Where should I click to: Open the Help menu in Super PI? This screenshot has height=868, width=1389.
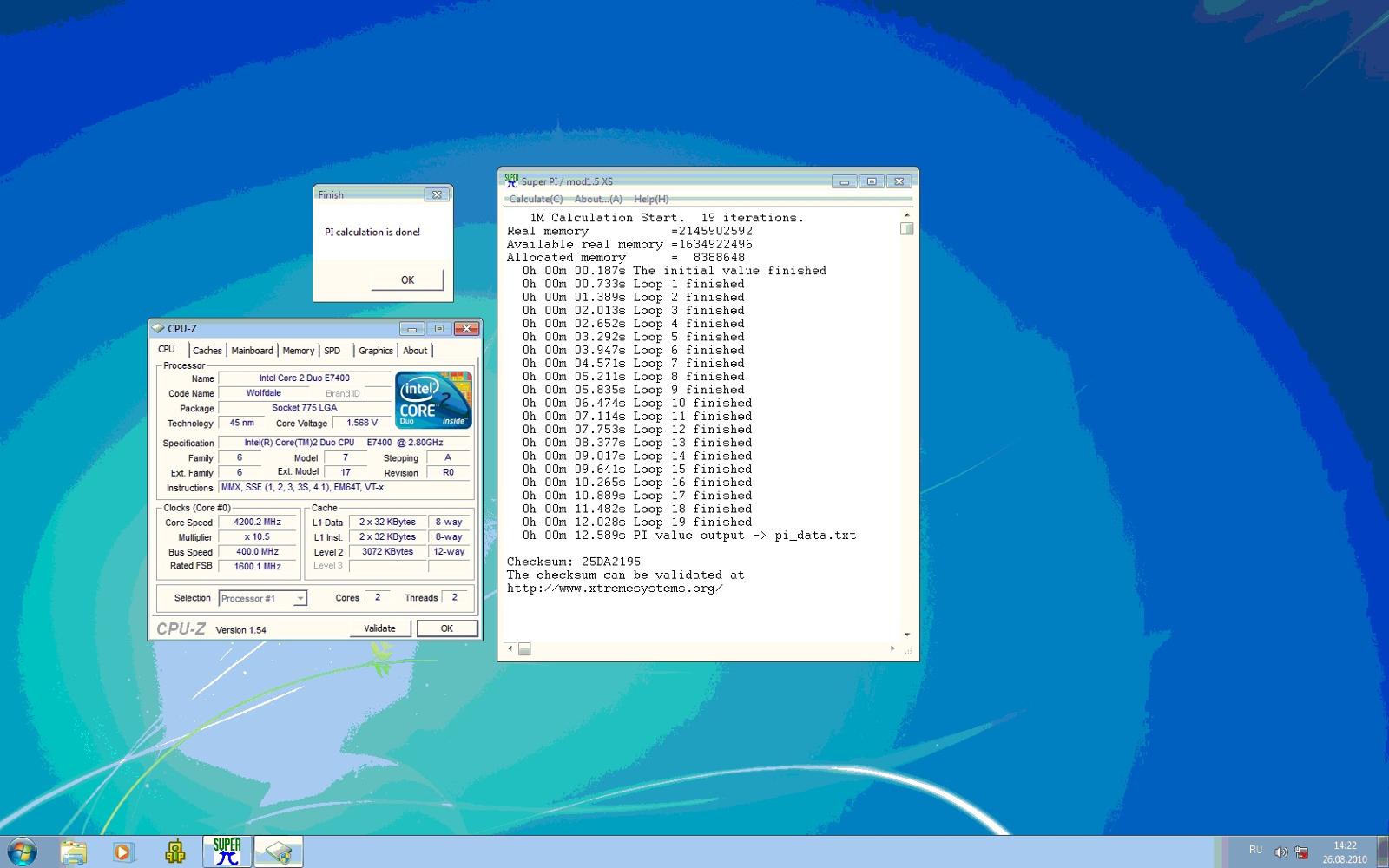[x=651, y=199]
